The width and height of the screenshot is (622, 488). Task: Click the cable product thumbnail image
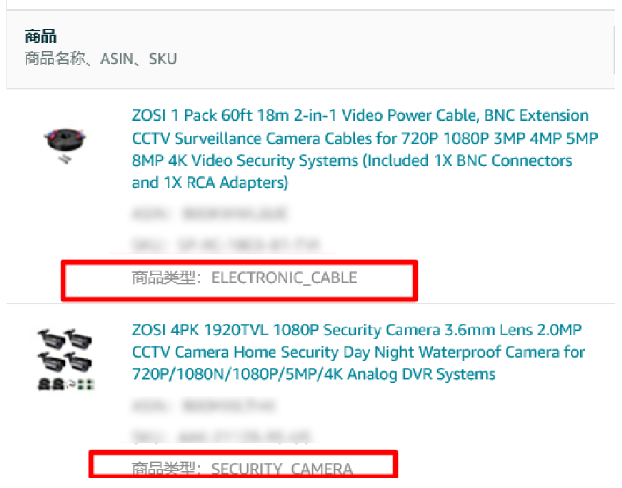(67, 143)
